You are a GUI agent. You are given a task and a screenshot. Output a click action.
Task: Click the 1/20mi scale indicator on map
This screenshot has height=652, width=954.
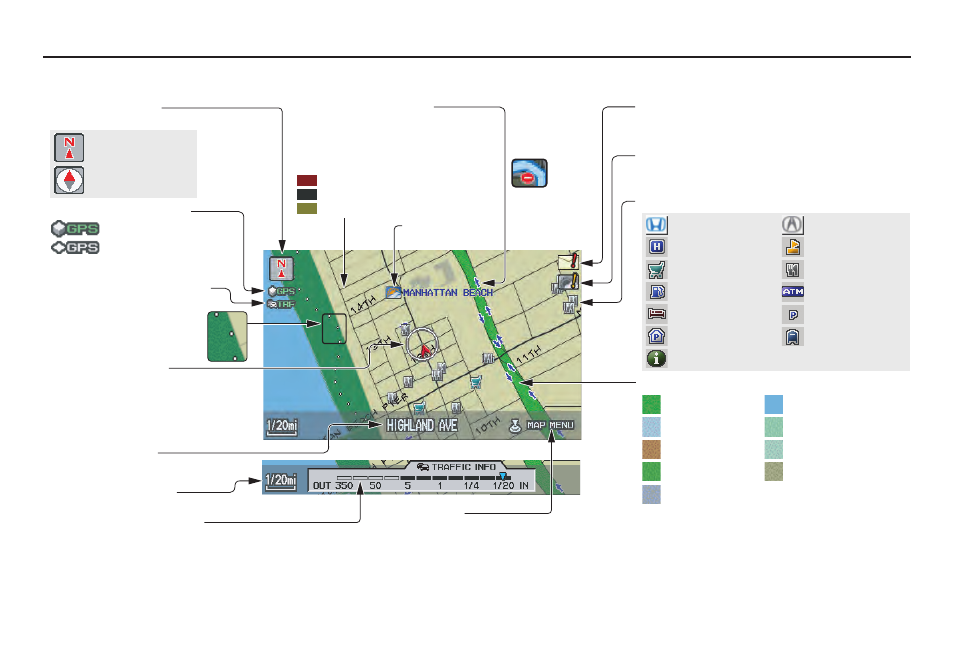pos(281,426)
